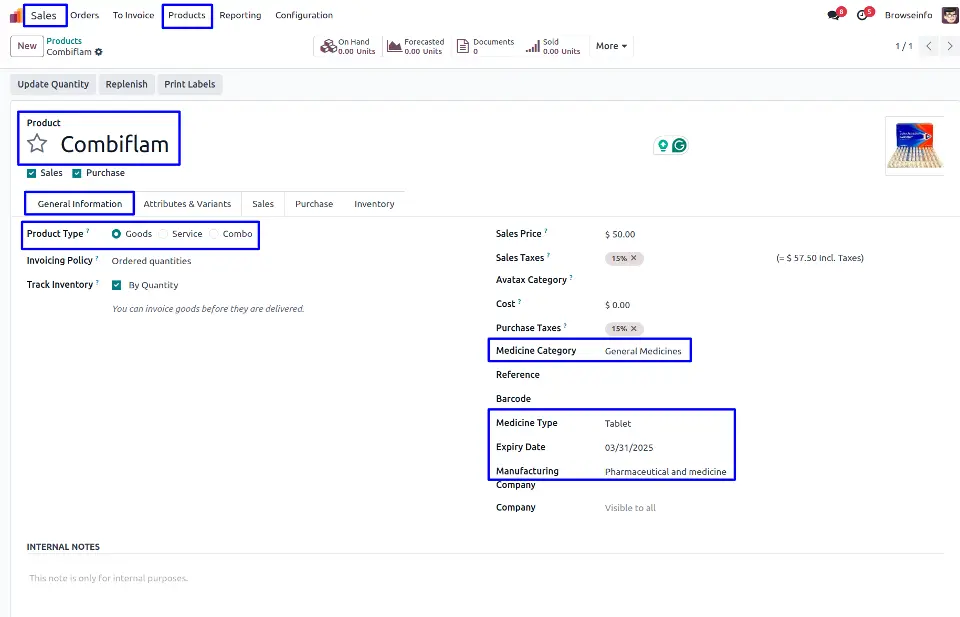This screenshot has width=960, height=617.
Task: Open the Configuration menu
Action: (304, 15)
